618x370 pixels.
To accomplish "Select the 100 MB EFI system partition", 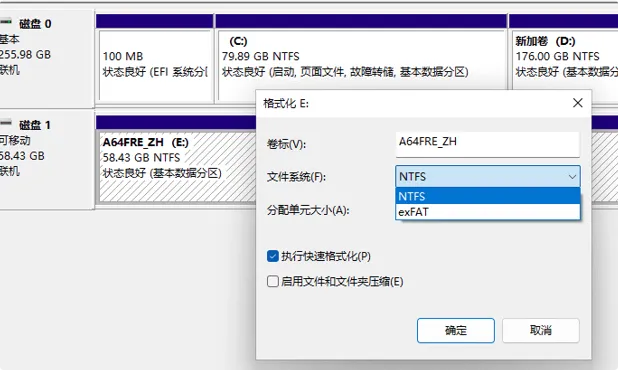I will 154,59.
